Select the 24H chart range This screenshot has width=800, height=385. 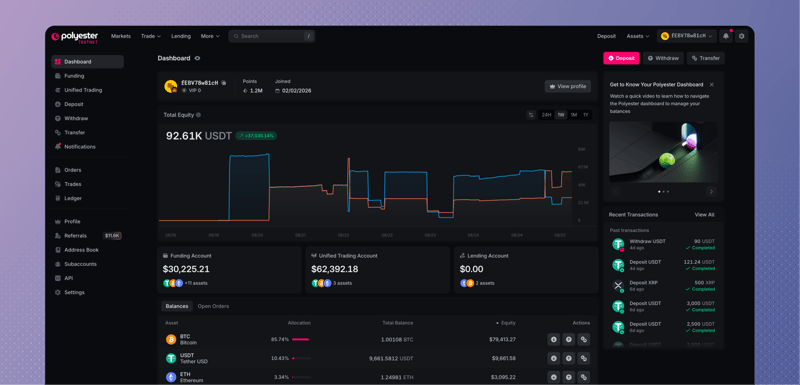(546, 115)
